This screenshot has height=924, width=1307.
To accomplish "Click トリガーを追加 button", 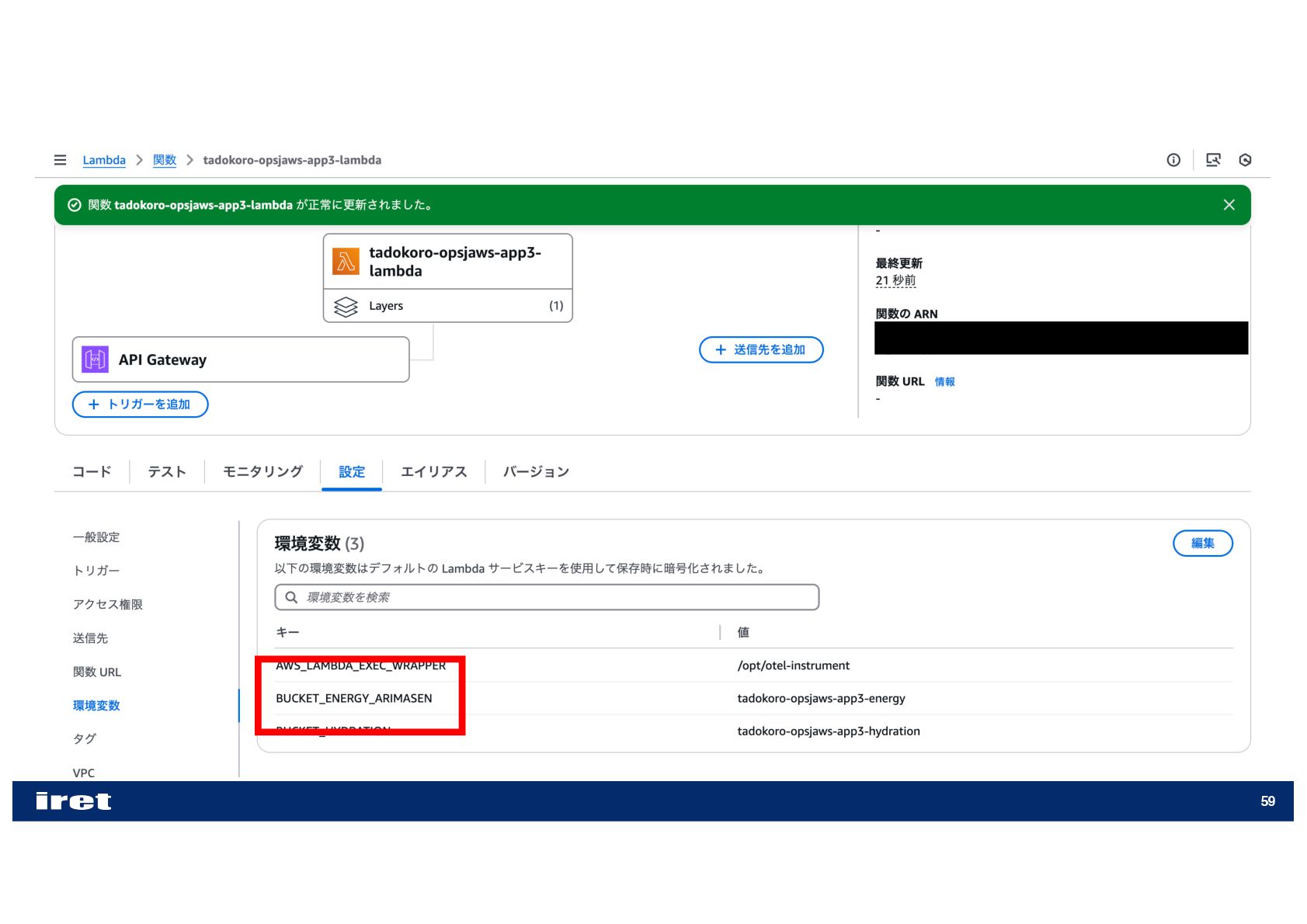I will (140, 405).
